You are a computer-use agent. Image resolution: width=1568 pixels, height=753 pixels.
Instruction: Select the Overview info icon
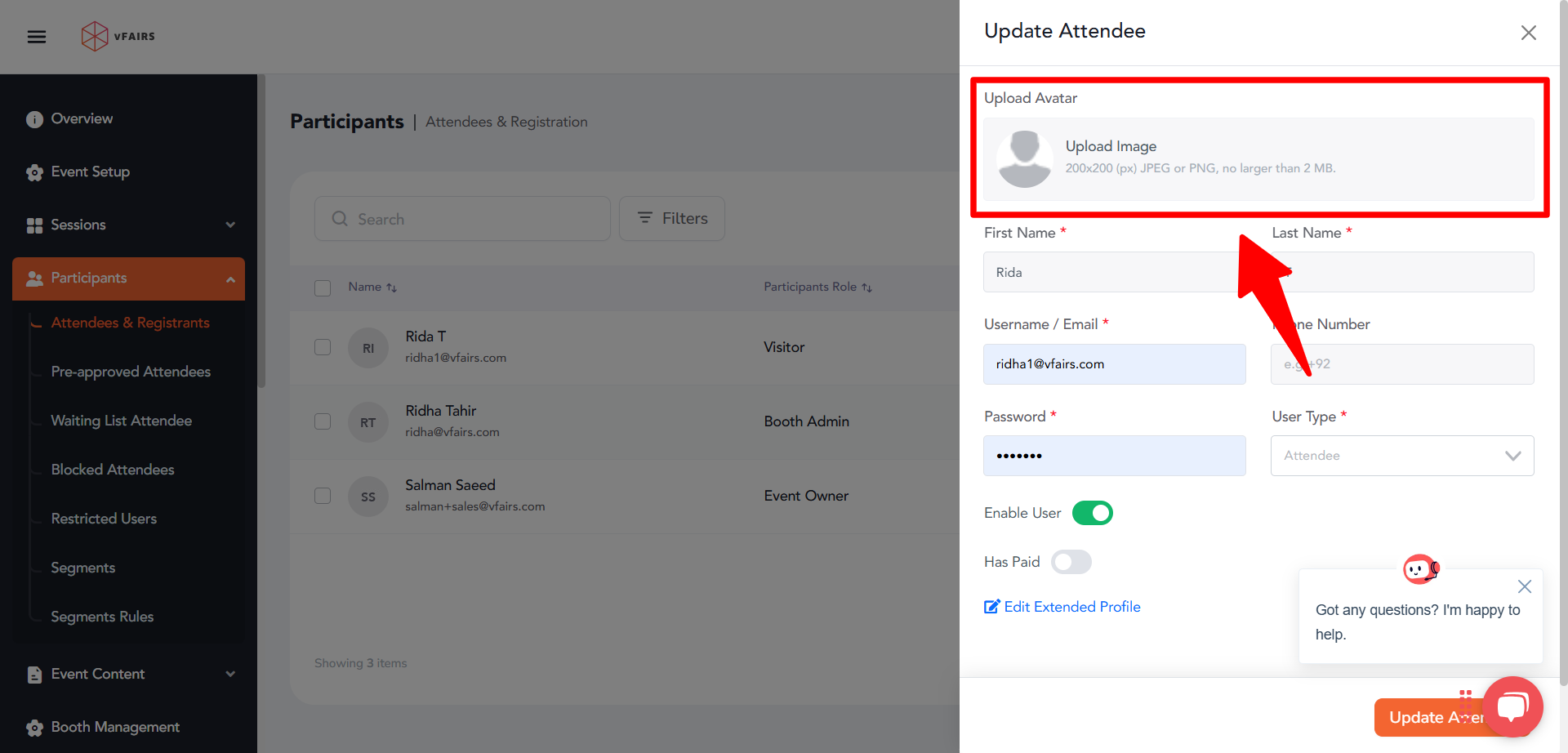point(34,118)
